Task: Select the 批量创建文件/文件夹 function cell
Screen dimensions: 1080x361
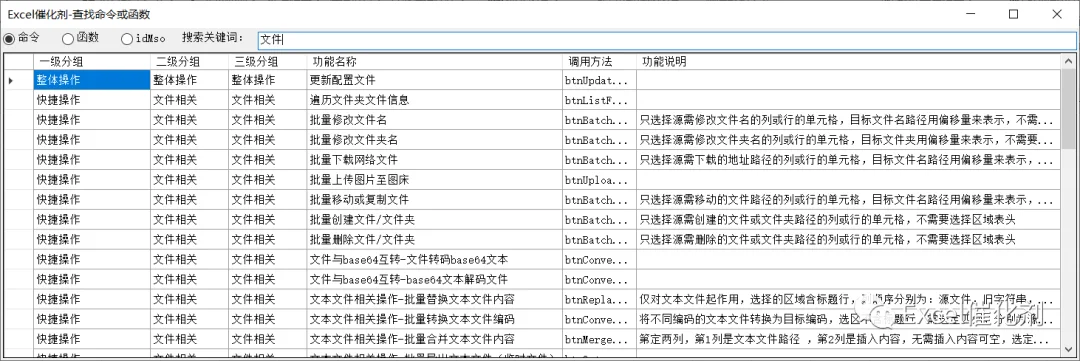Action: click(x=435, y=220)
